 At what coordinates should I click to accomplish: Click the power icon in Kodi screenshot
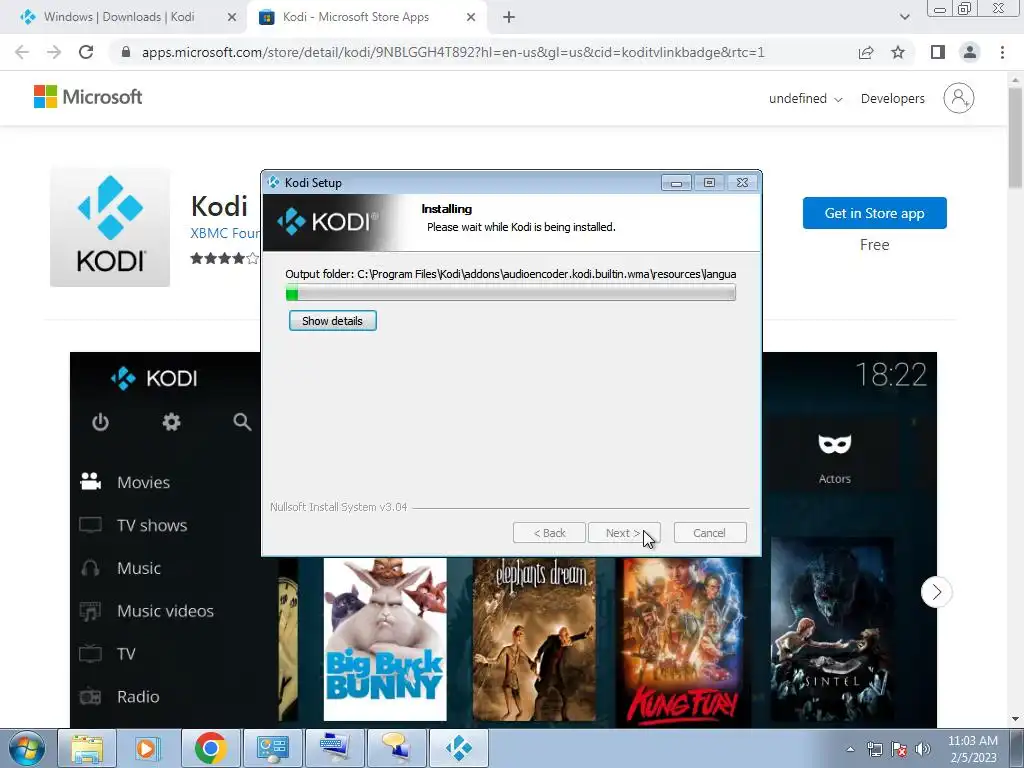pos(100,423)
